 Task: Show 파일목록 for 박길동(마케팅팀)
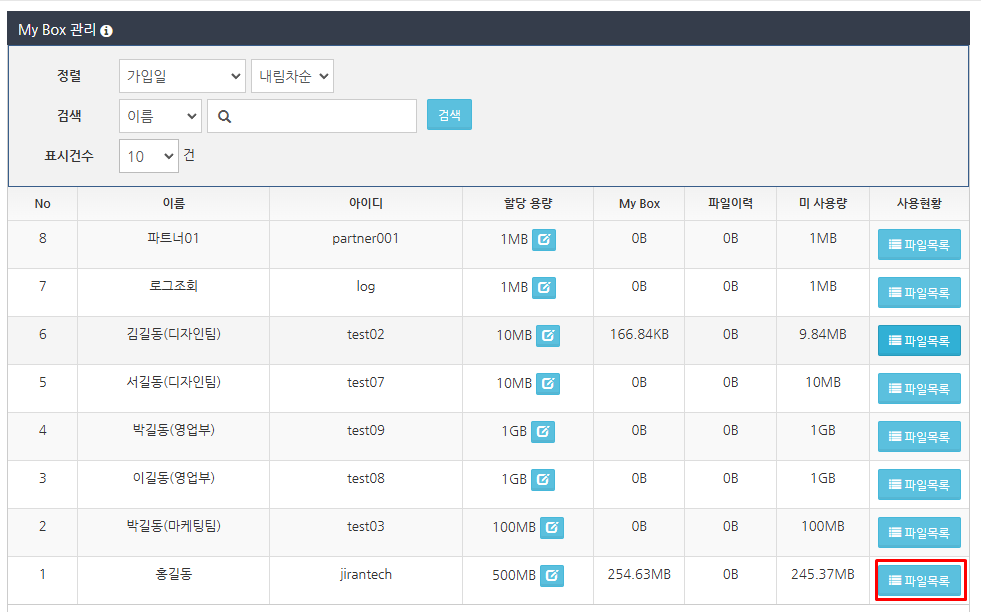[x=919, y=533]
